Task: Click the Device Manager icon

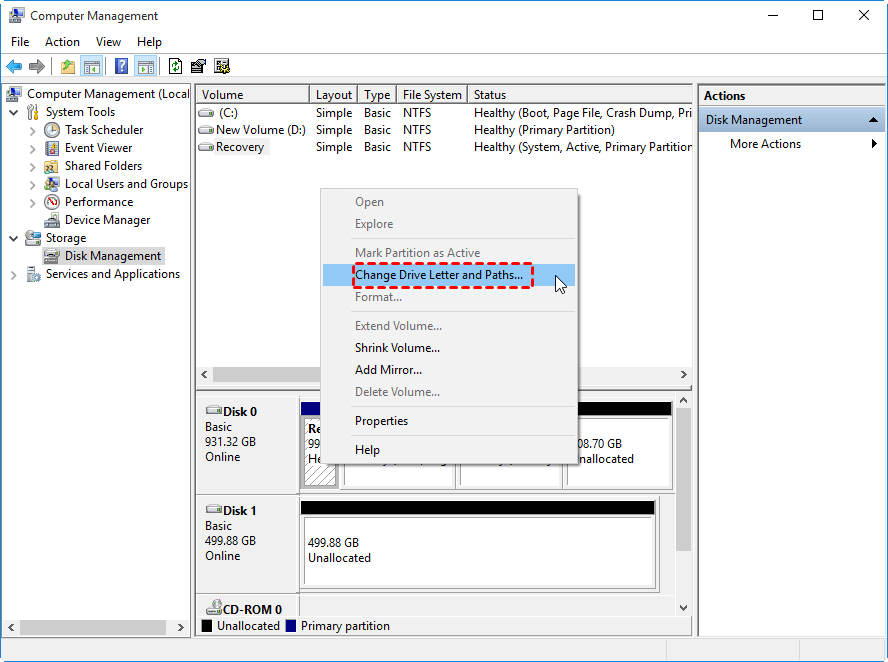Action: pos(52,220)
